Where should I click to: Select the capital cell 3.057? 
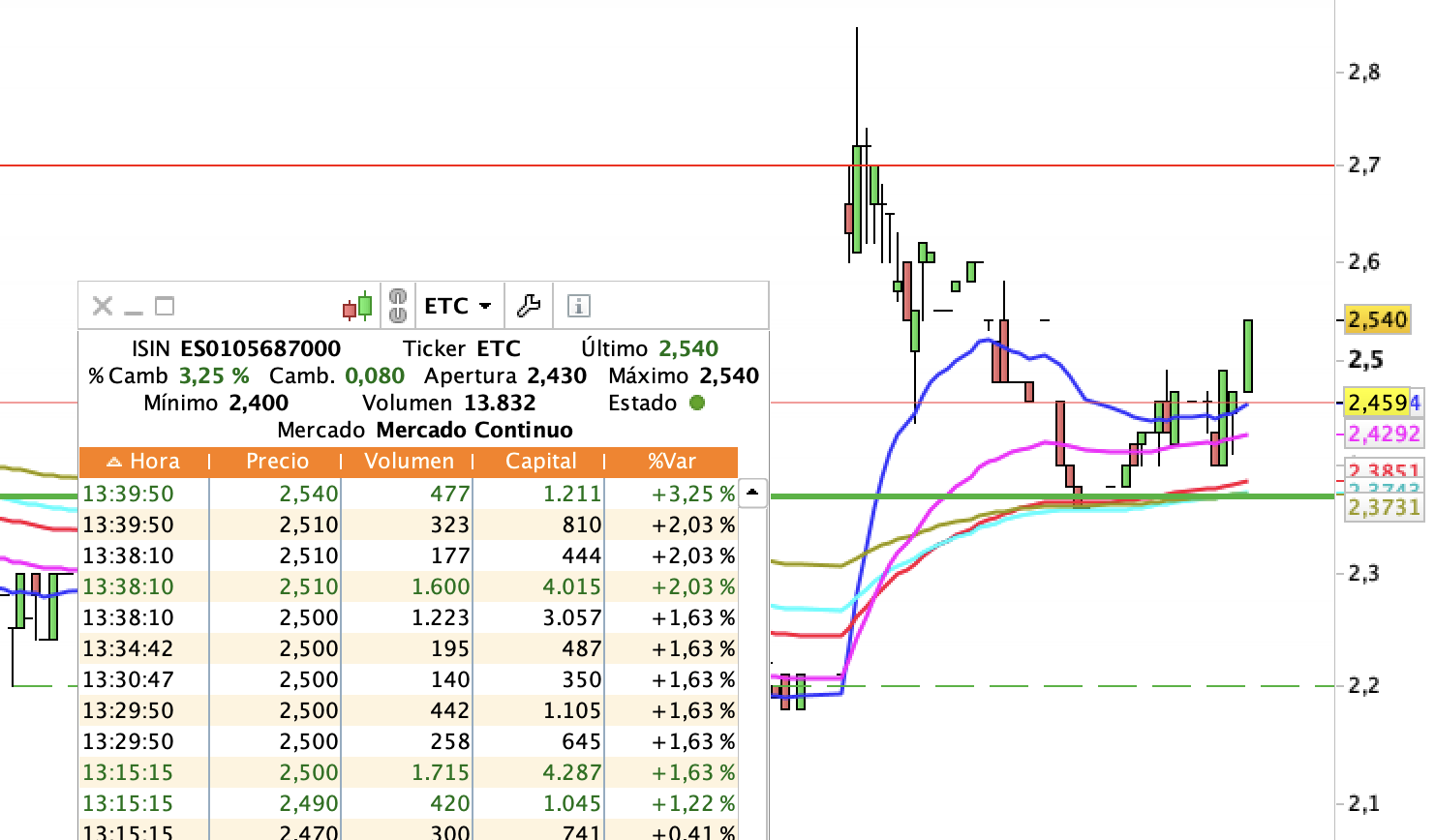572,617
